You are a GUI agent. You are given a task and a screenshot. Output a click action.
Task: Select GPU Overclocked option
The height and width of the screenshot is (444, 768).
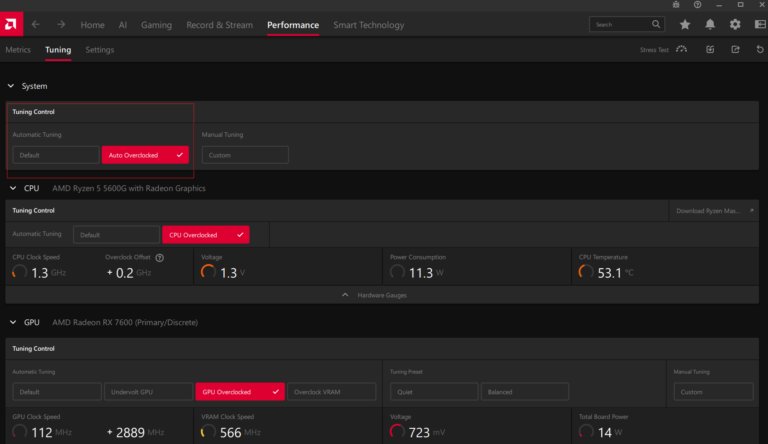click(240, 392)
